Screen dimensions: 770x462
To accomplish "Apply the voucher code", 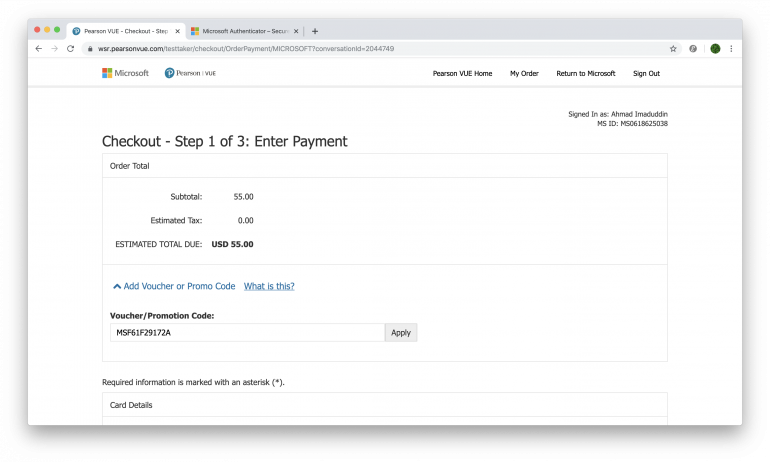I will [401, 332].
